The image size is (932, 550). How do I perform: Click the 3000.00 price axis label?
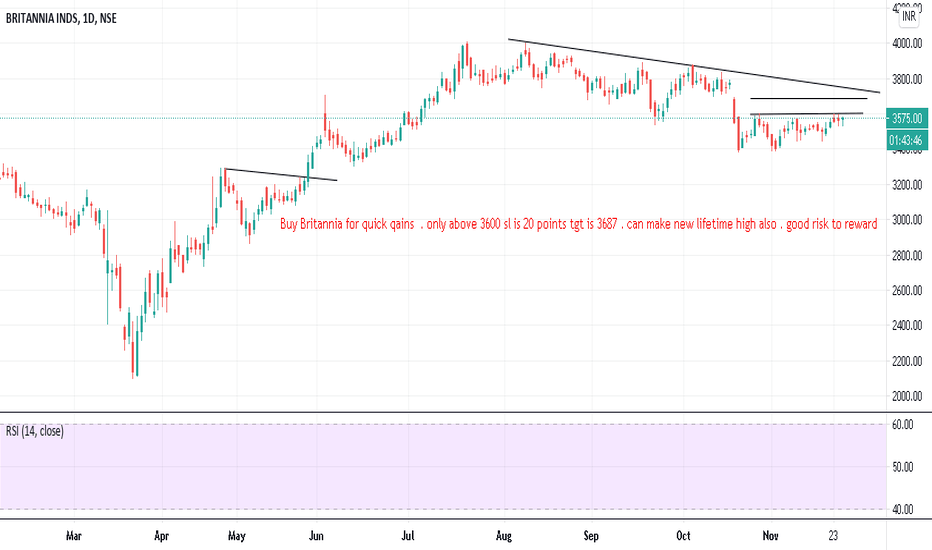tap(907, 220)
